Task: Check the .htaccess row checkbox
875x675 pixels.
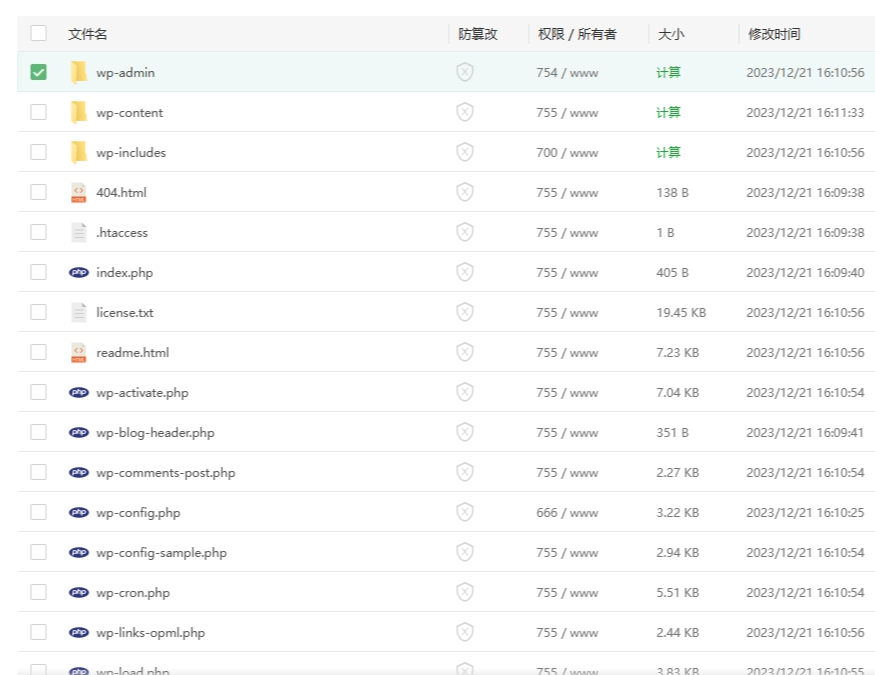Action: click(x=39, y=232)
